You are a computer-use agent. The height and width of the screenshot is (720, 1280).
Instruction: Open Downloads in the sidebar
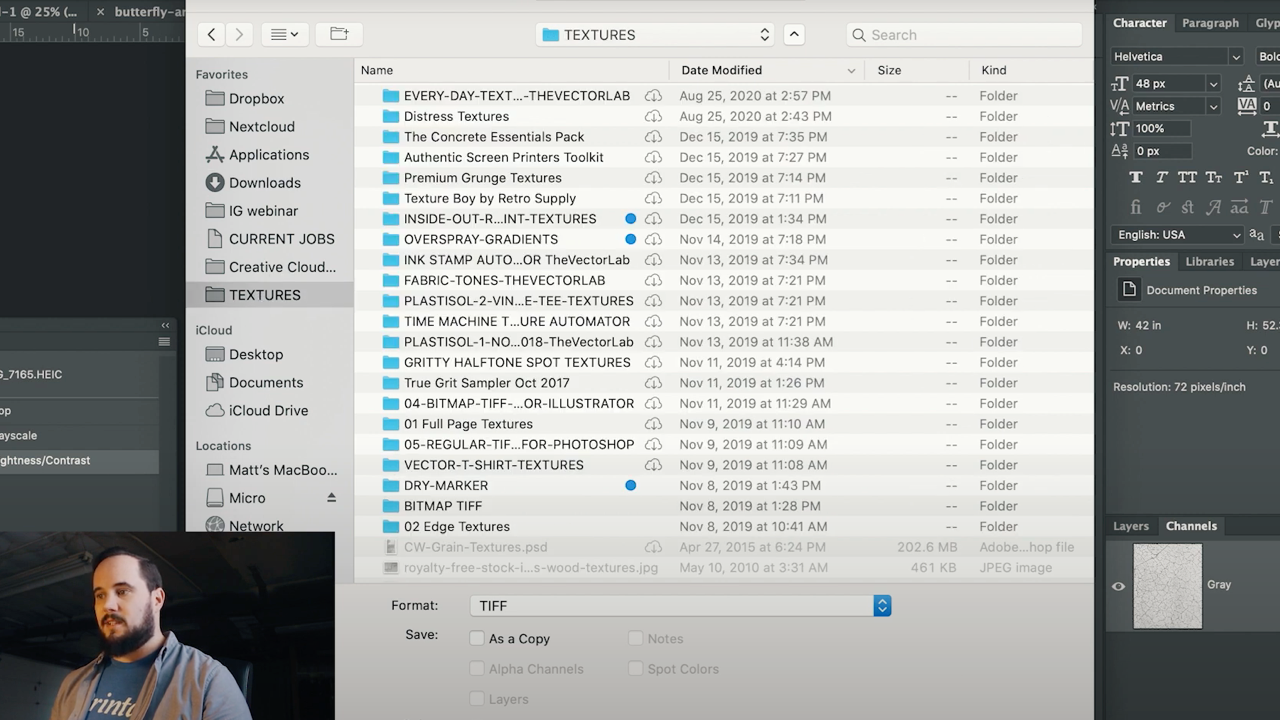[264, 182]
